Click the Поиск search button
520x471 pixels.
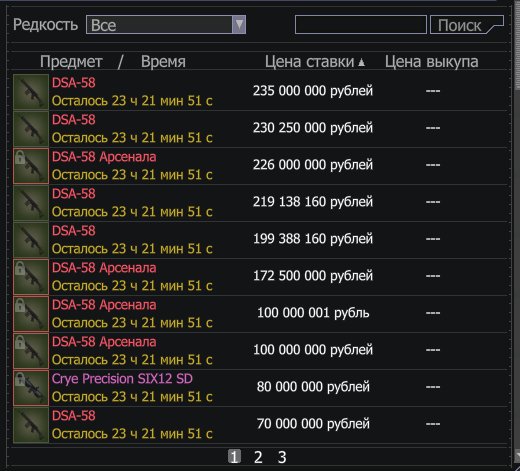coord(467,25)
